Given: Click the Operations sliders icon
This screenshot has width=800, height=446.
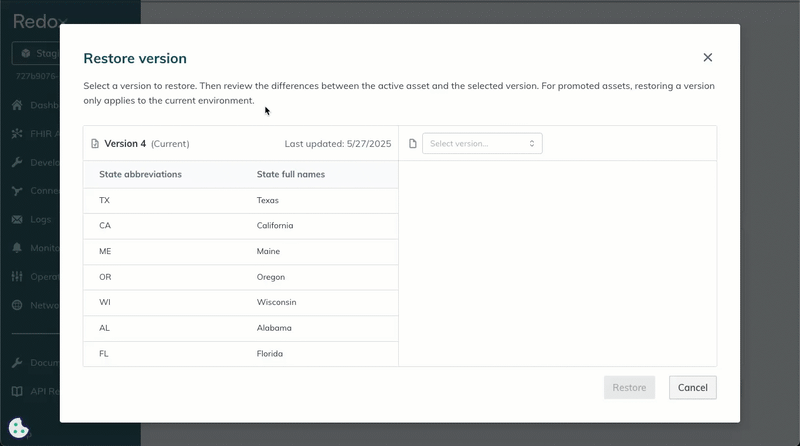Looking at the screenshot, I should 17,276.
